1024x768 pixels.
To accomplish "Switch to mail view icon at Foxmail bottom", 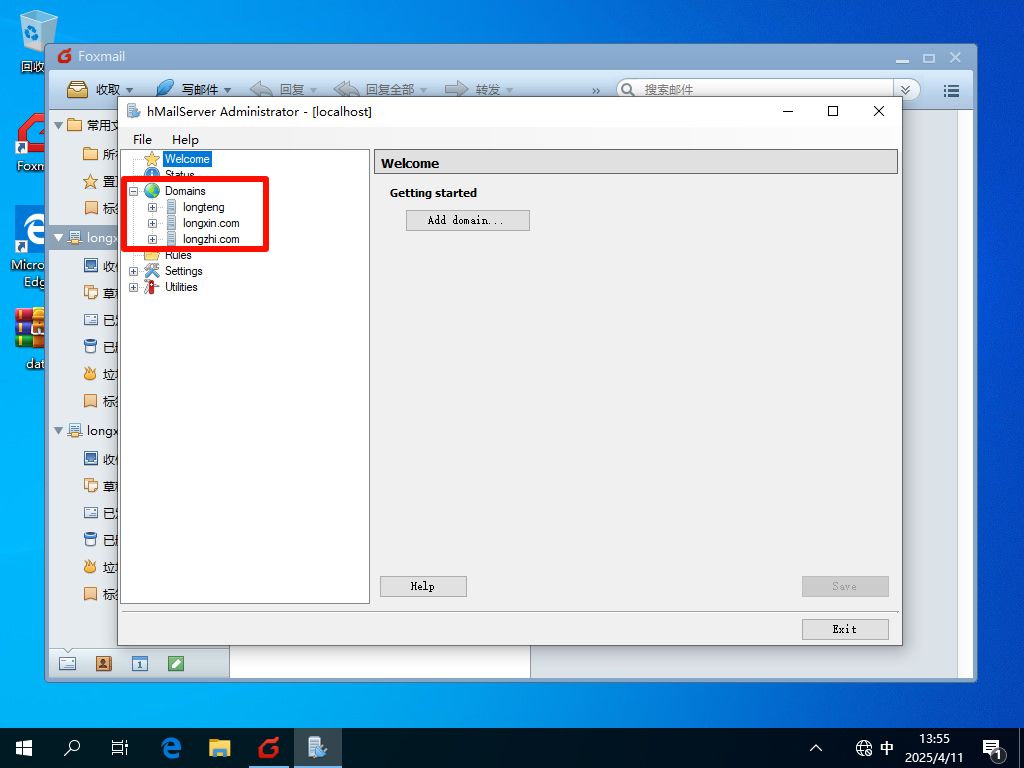I will [x=67, y=664].
